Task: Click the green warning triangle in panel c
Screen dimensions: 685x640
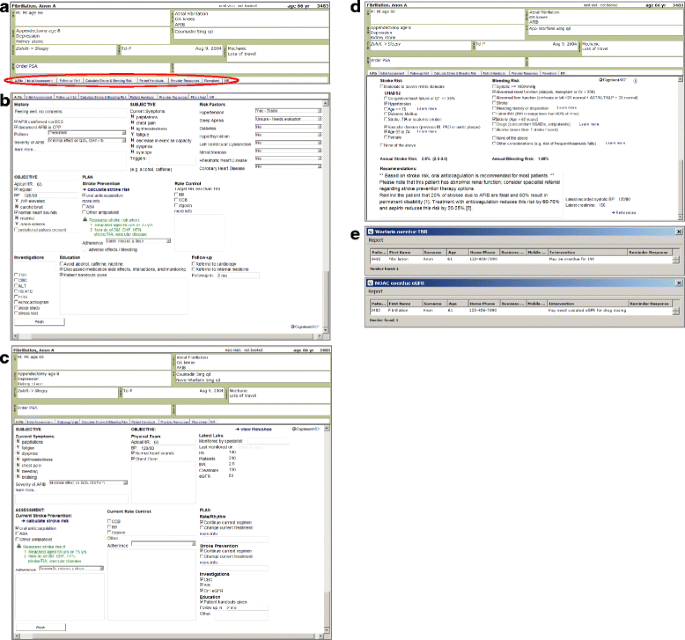Action: pos(19,546)
